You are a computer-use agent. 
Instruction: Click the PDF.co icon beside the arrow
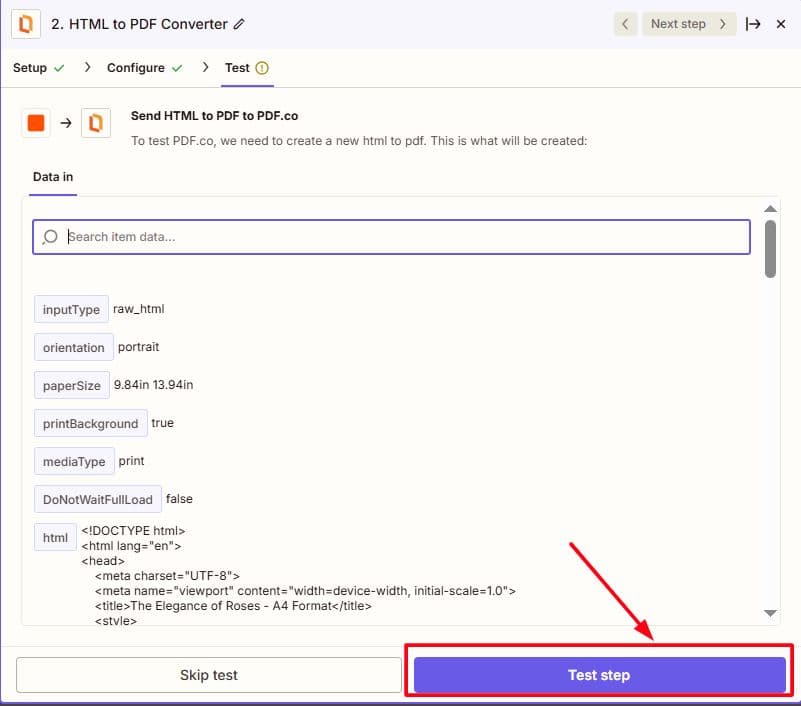[96, 123]
